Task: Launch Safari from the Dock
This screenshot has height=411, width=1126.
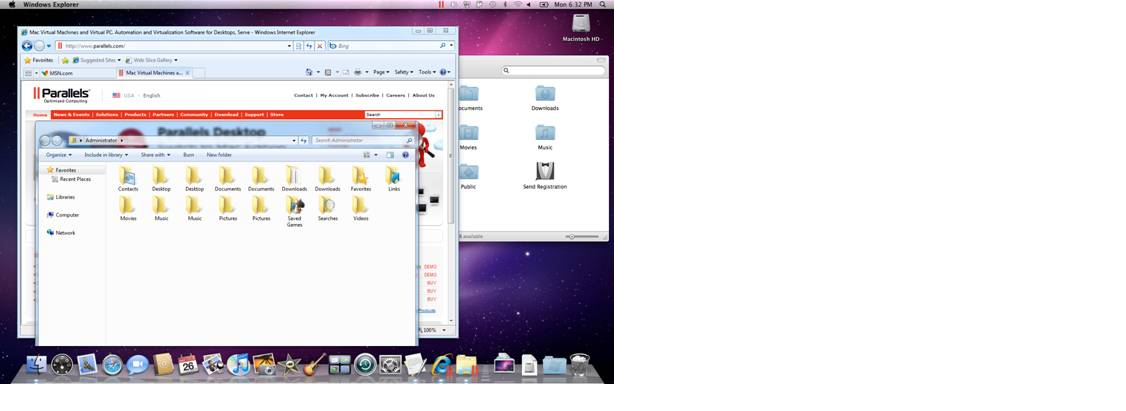Action: (112, 365)
